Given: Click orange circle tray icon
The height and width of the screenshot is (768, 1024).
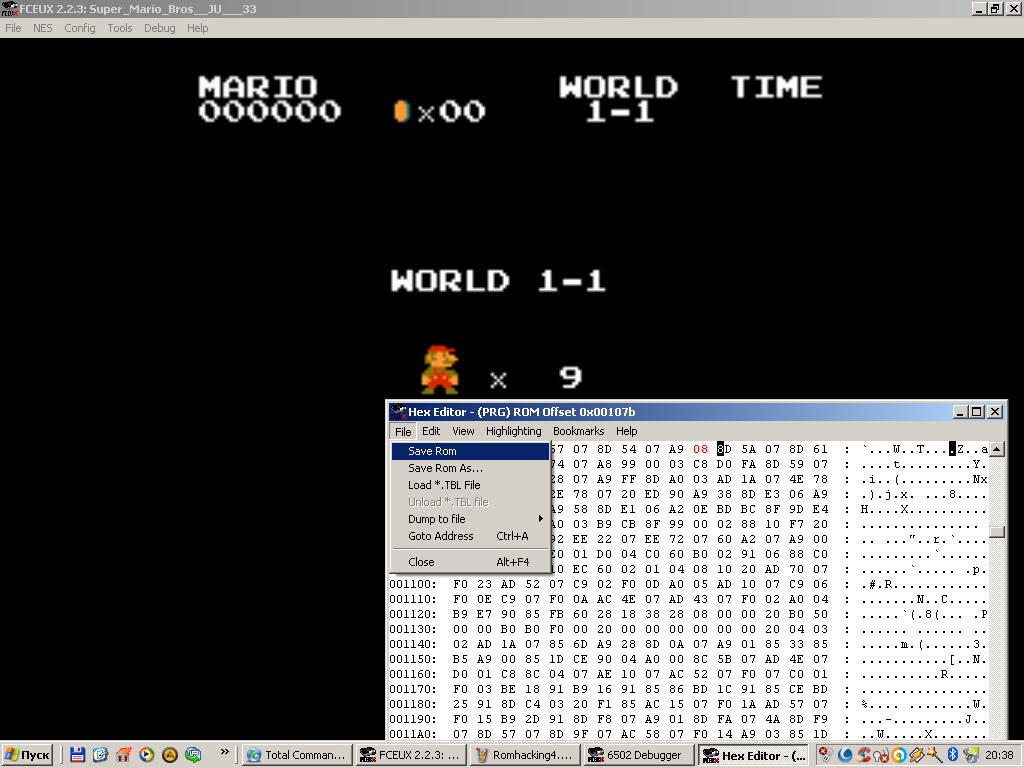Looking at the screenshot, I should click(x=899, y=755).
